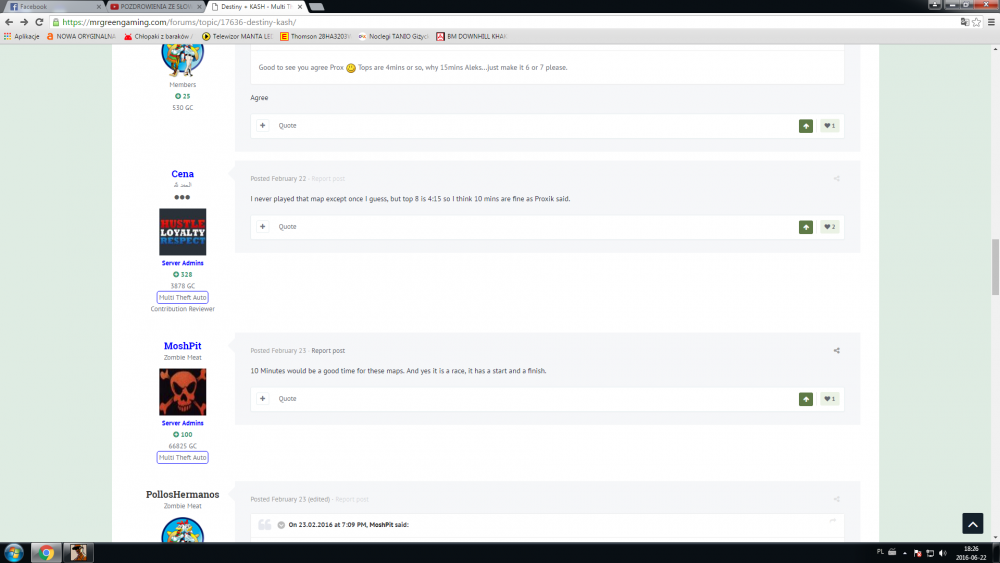View the 2 likes on Cena's post

829,227
